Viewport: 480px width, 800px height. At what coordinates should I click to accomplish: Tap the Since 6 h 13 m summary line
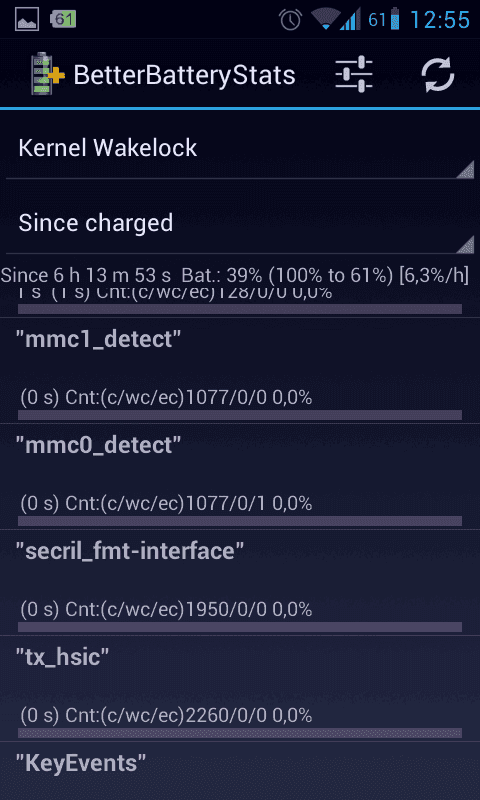[235, 276]
